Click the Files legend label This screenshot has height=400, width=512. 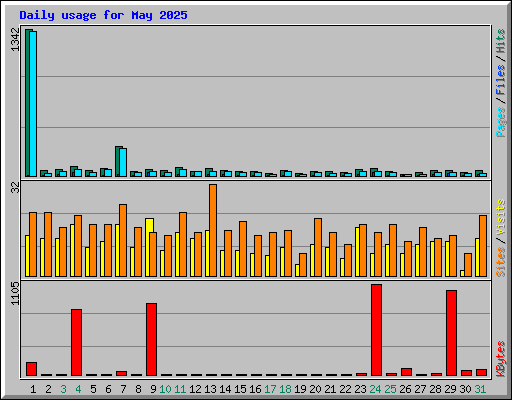(x=500, y=79)
